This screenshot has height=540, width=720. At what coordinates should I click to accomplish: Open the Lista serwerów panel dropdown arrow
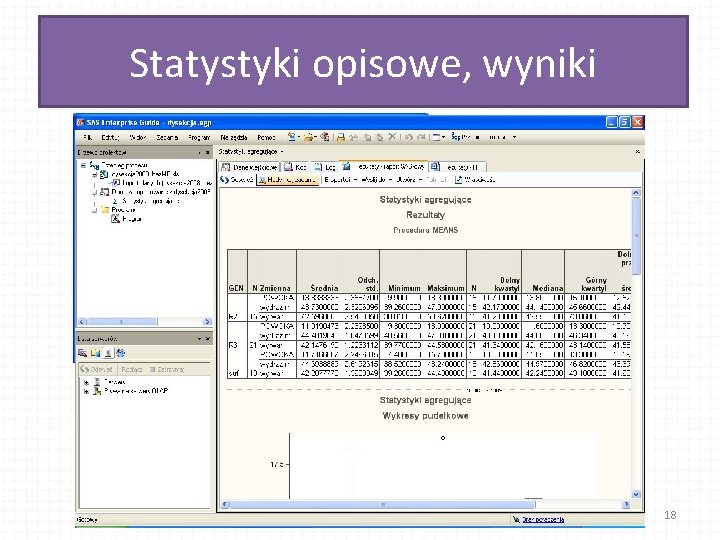click(x=199, y=338)
